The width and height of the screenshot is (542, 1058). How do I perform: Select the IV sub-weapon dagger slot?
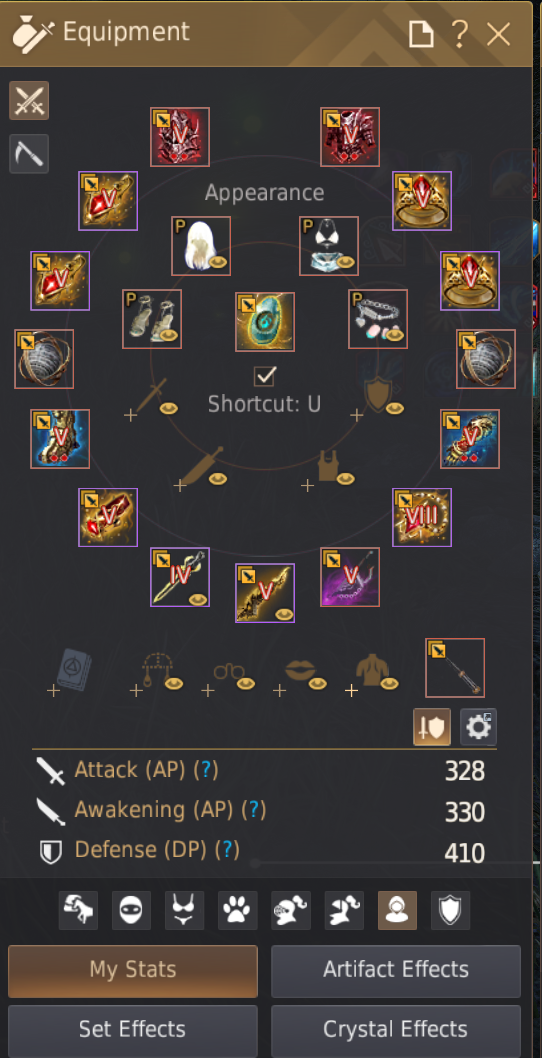(x=180, y=577)
